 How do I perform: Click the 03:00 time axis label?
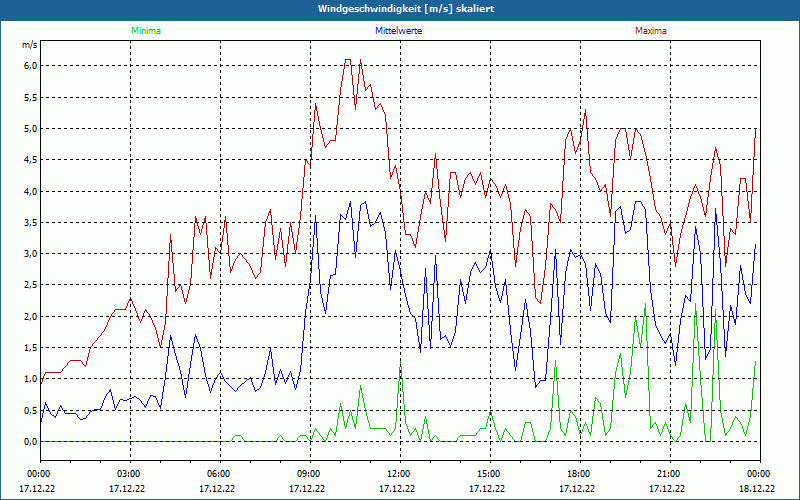(127, 474)
